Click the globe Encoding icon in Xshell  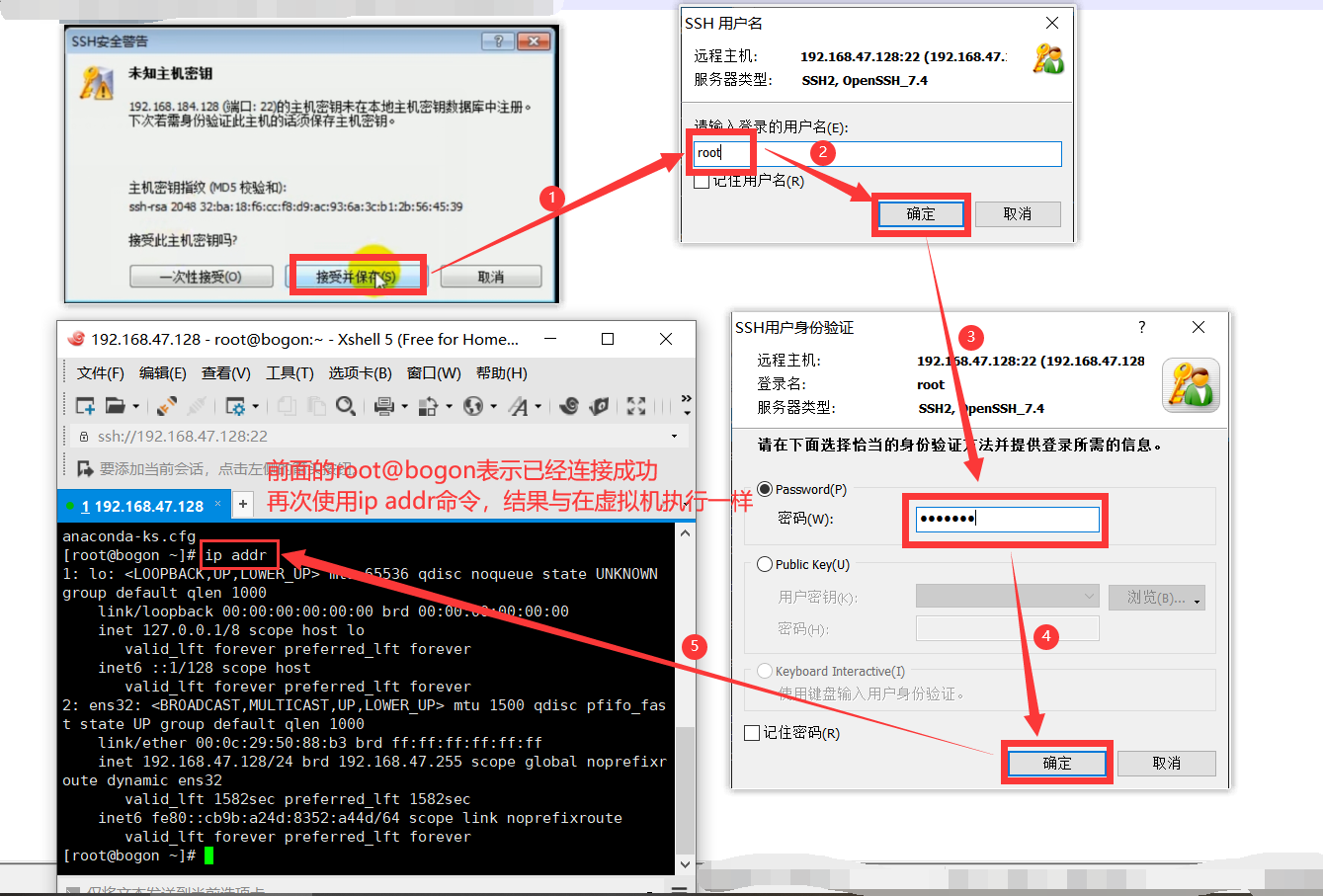473,406
